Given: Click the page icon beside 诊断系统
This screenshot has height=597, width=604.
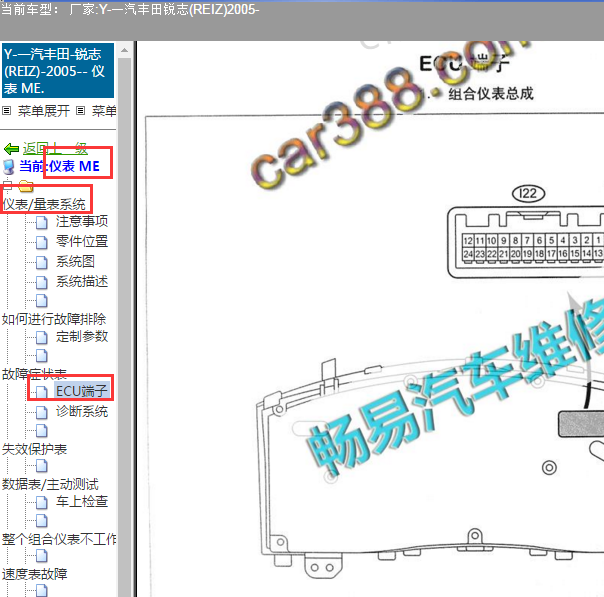Looking at the screenshot, I should pos(42,413).
